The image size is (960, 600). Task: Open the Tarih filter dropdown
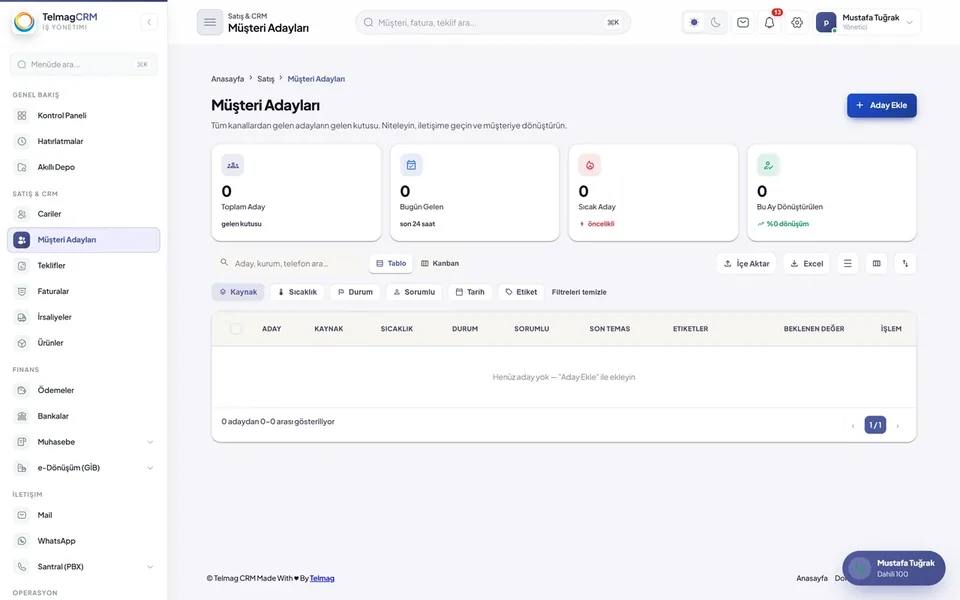coord(470,292)
